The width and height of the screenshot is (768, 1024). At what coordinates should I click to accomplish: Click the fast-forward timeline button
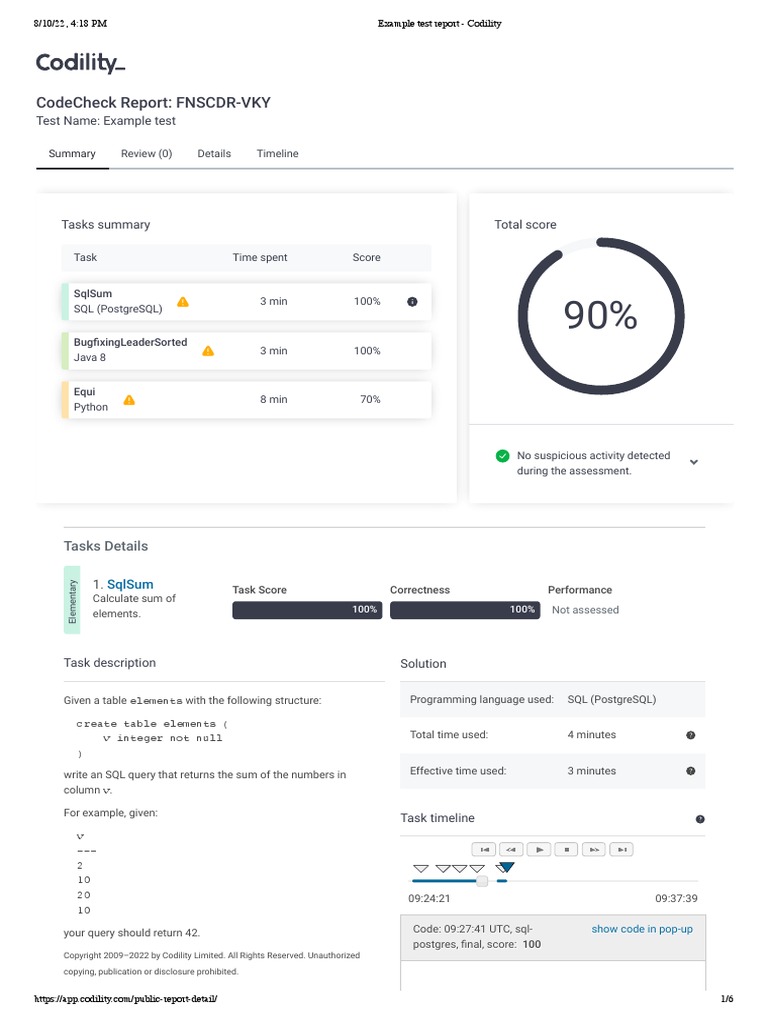click(594, 850)
